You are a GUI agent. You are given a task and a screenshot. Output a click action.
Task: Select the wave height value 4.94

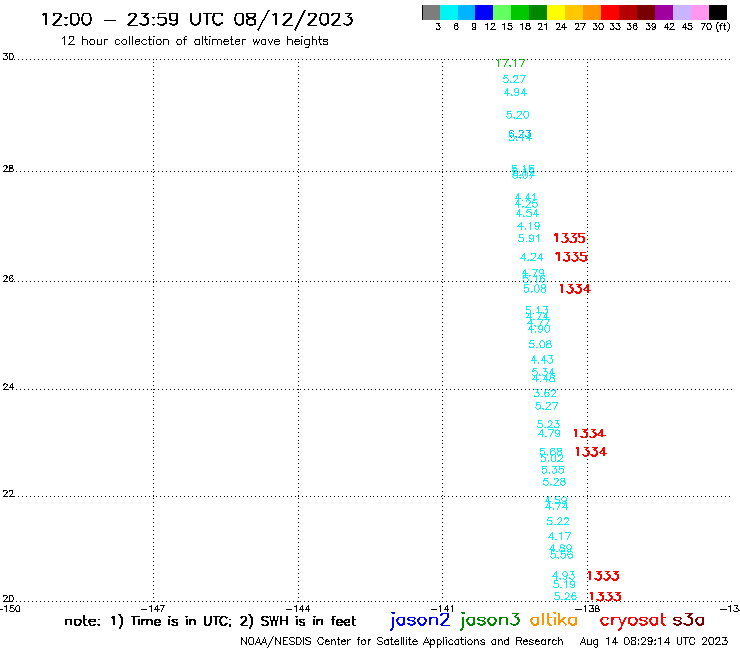(x=515, y=92)
